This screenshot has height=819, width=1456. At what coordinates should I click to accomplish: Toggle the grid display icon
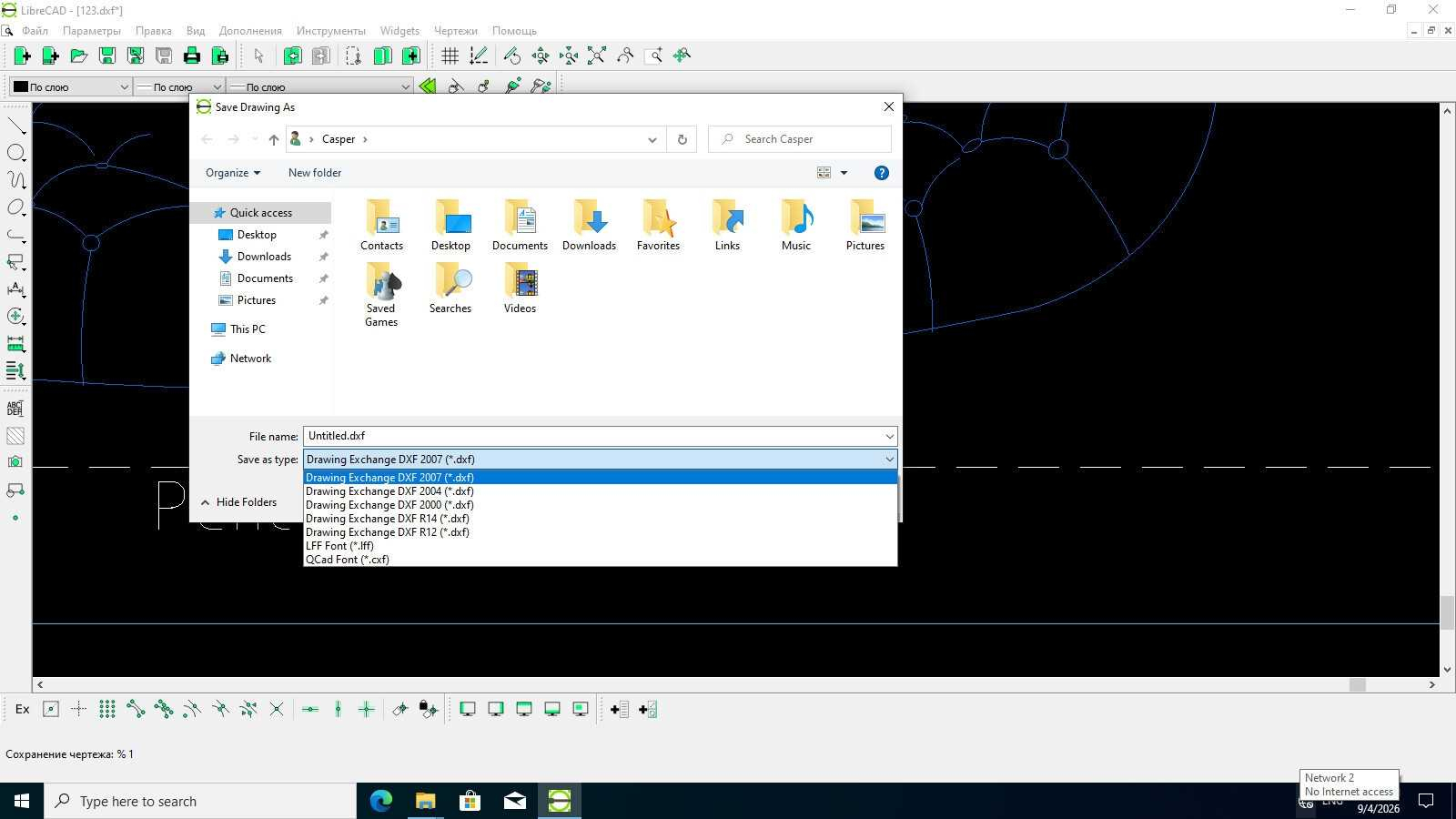click(x=450, y=56)
